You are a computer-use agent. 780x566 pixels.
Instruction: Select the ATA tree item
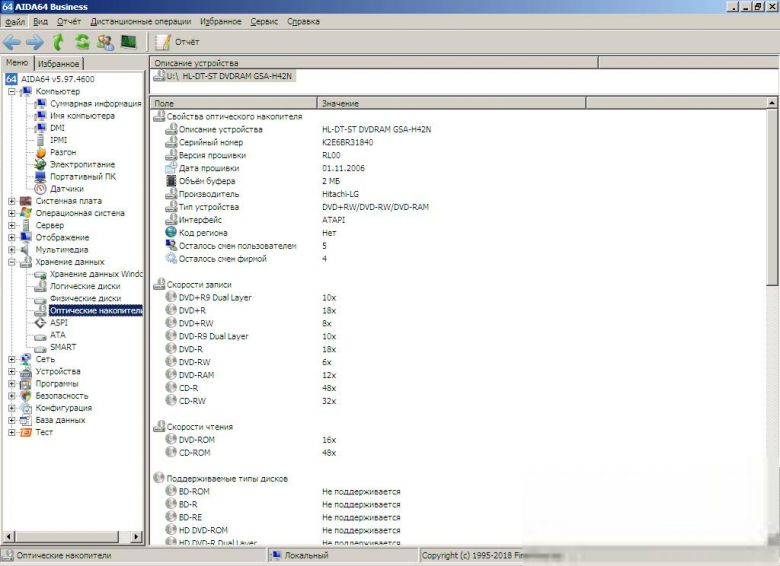pyautogui.click(x=58, y=335)
